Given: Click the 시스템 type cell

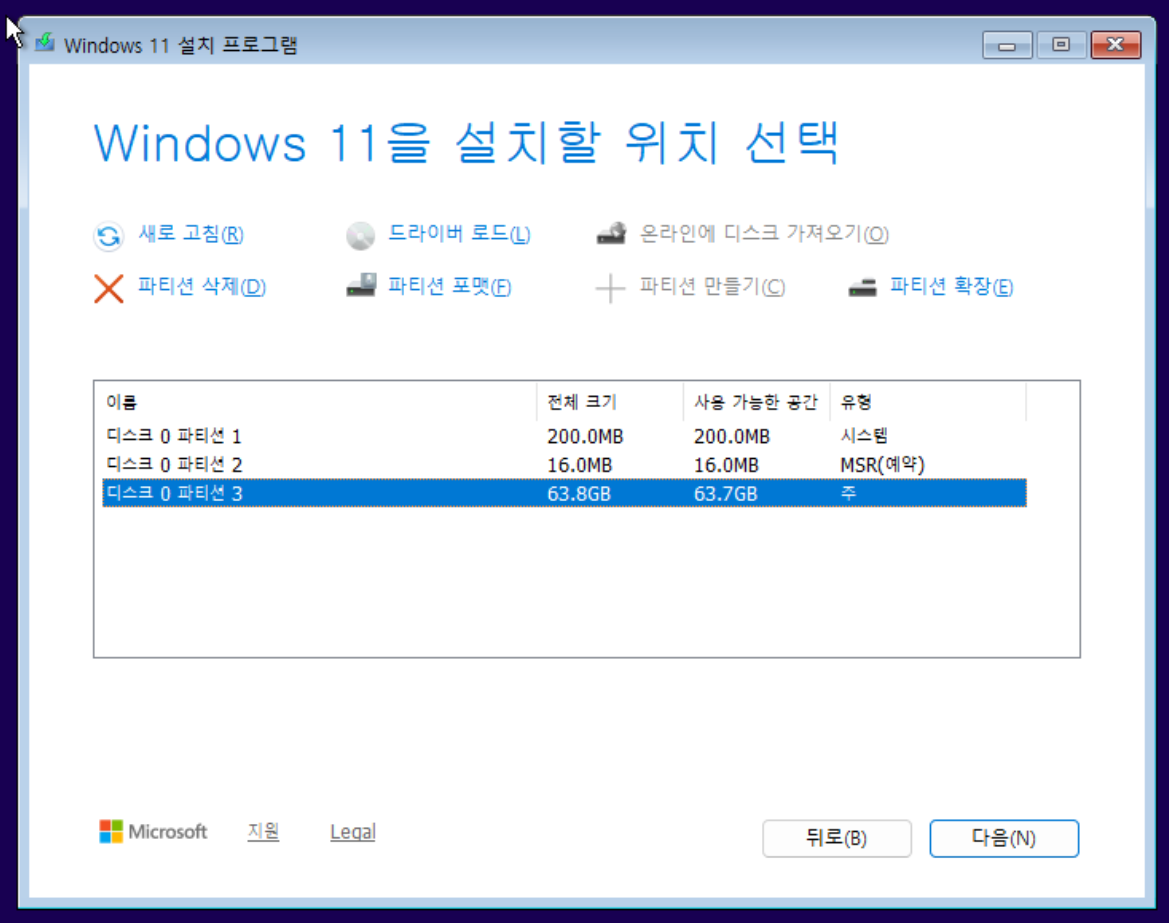Looking at the screenshot, I should coord(864,436).
